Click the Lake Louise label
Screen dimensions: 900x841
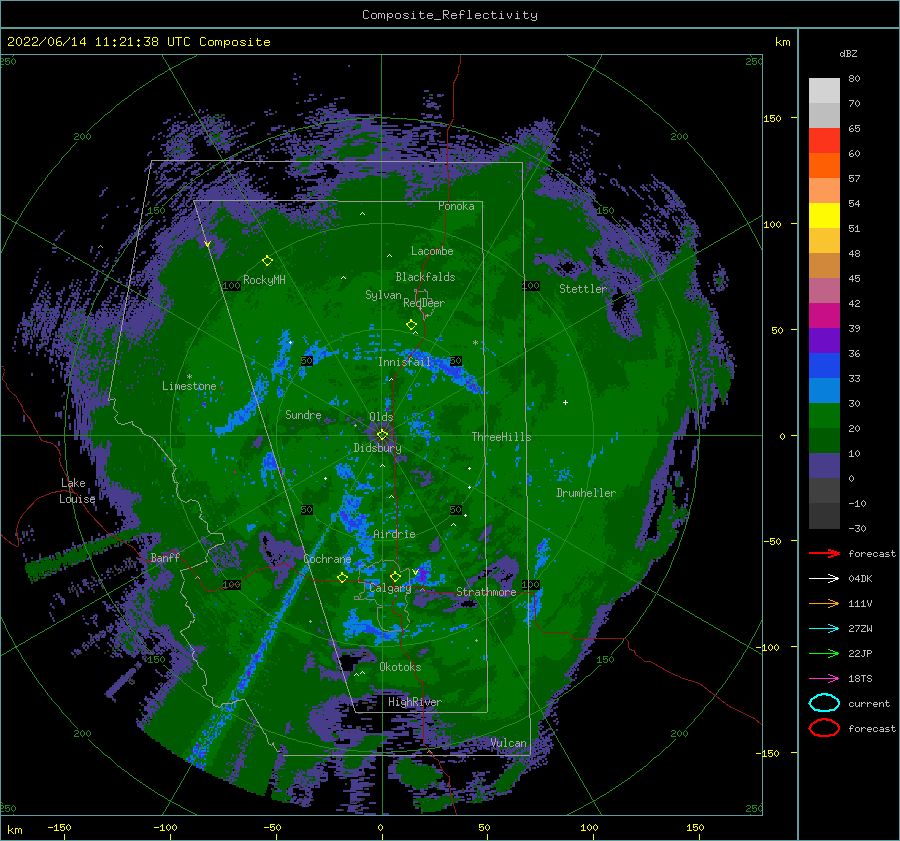(77, 491)
